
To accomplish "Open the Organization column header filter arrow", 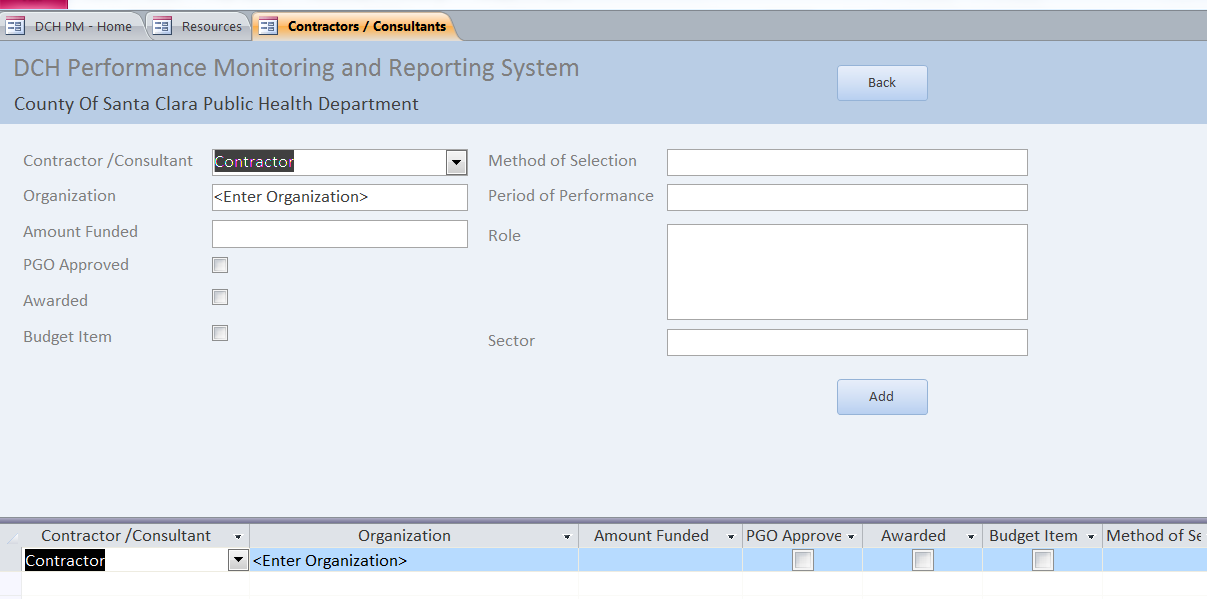I will [567, 537].
